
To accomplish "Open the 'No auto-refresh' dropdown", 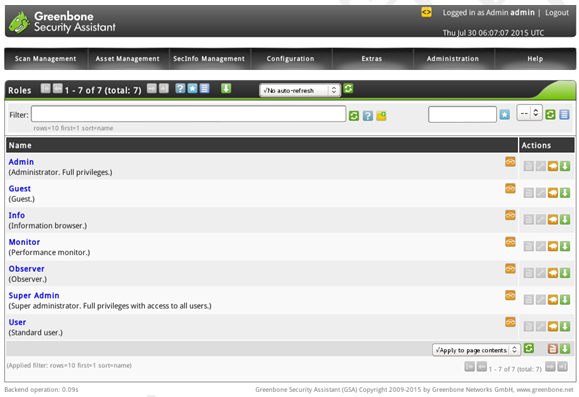I will tap(300, 90).
